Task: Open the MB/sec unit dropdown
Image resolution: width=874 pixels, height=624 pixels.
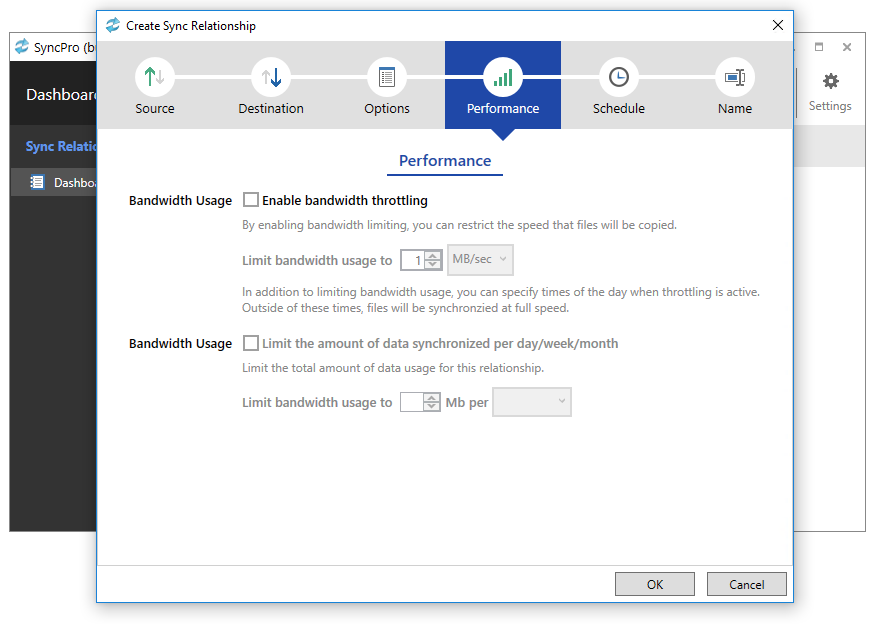Action: [481, 260]
